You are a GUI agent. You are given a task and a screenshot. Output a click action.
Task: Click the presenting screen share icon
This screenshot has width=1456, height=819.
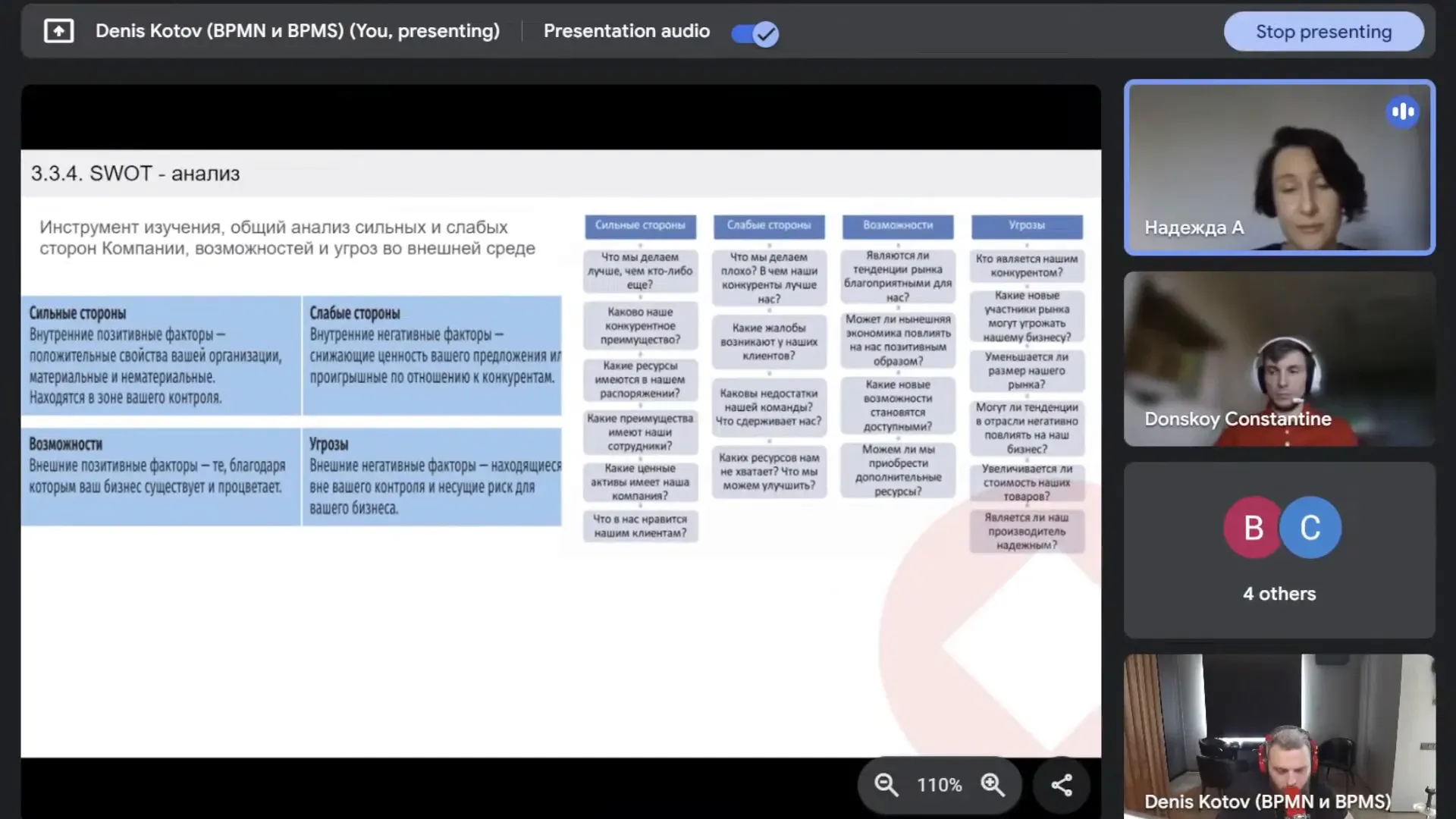[x=58, y=31]
